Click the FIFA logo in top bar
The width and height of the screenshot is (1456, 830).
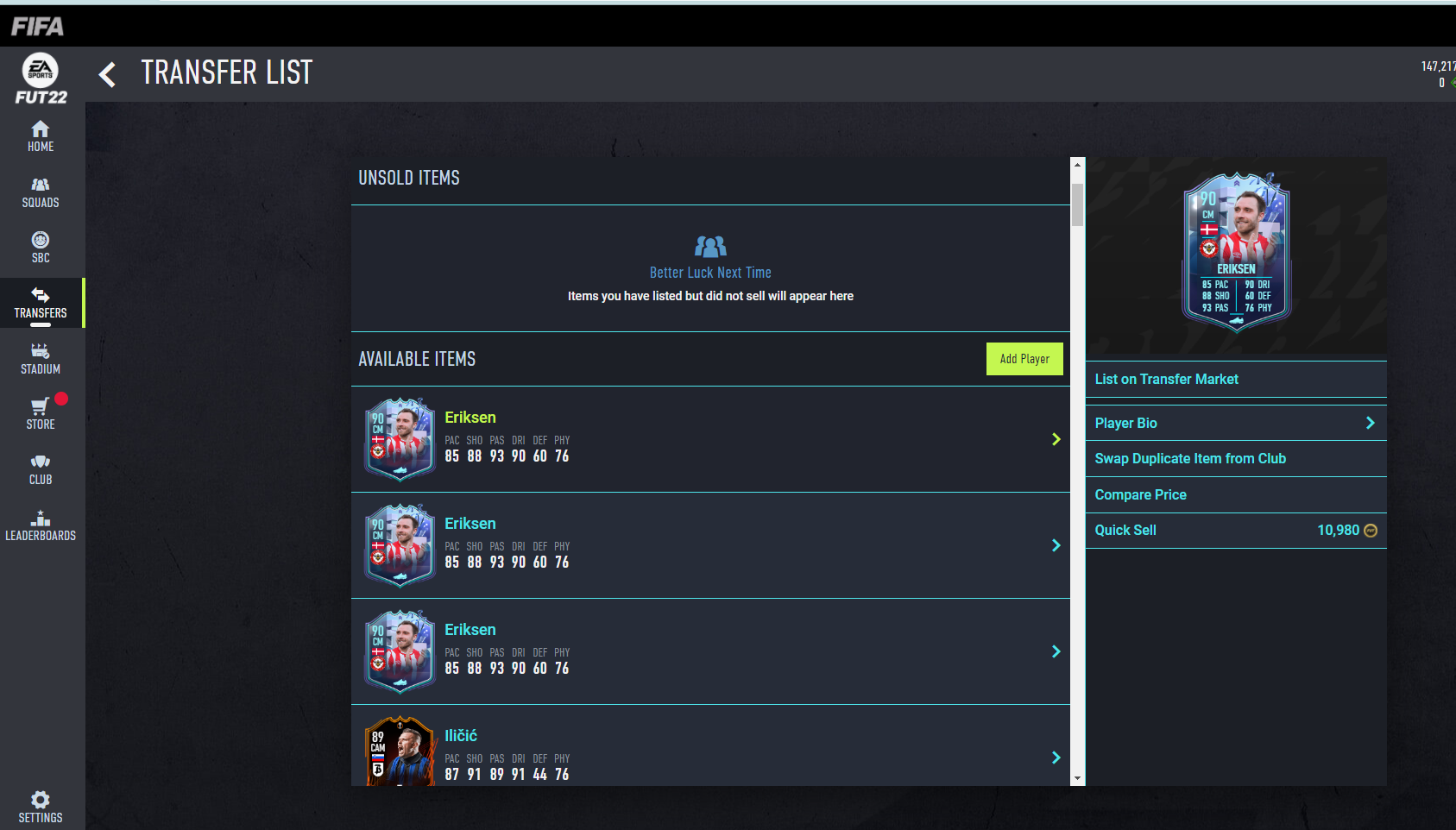click(37, 27)
